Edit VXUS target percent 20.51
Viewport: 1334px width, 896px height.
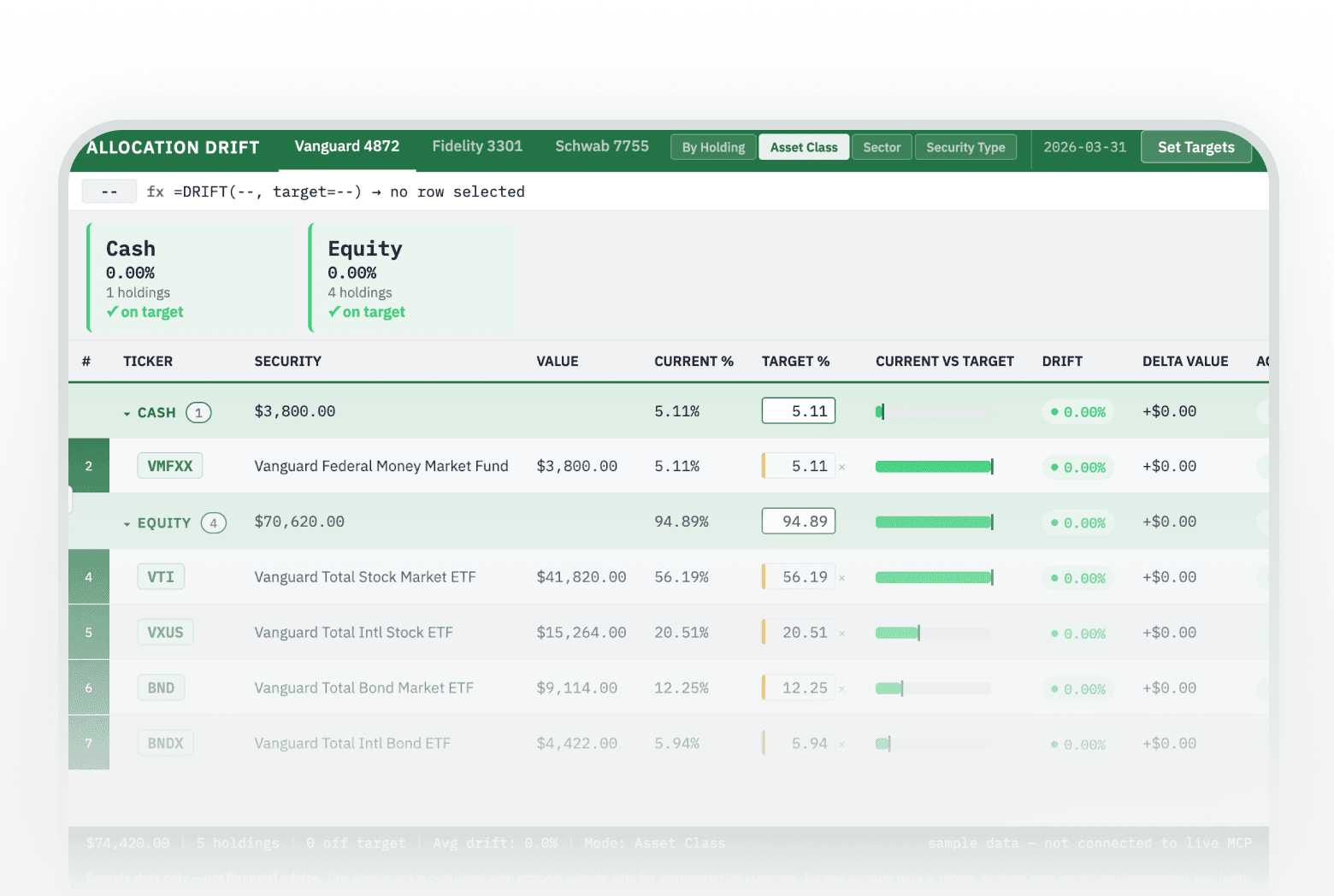tap(798, 633)
